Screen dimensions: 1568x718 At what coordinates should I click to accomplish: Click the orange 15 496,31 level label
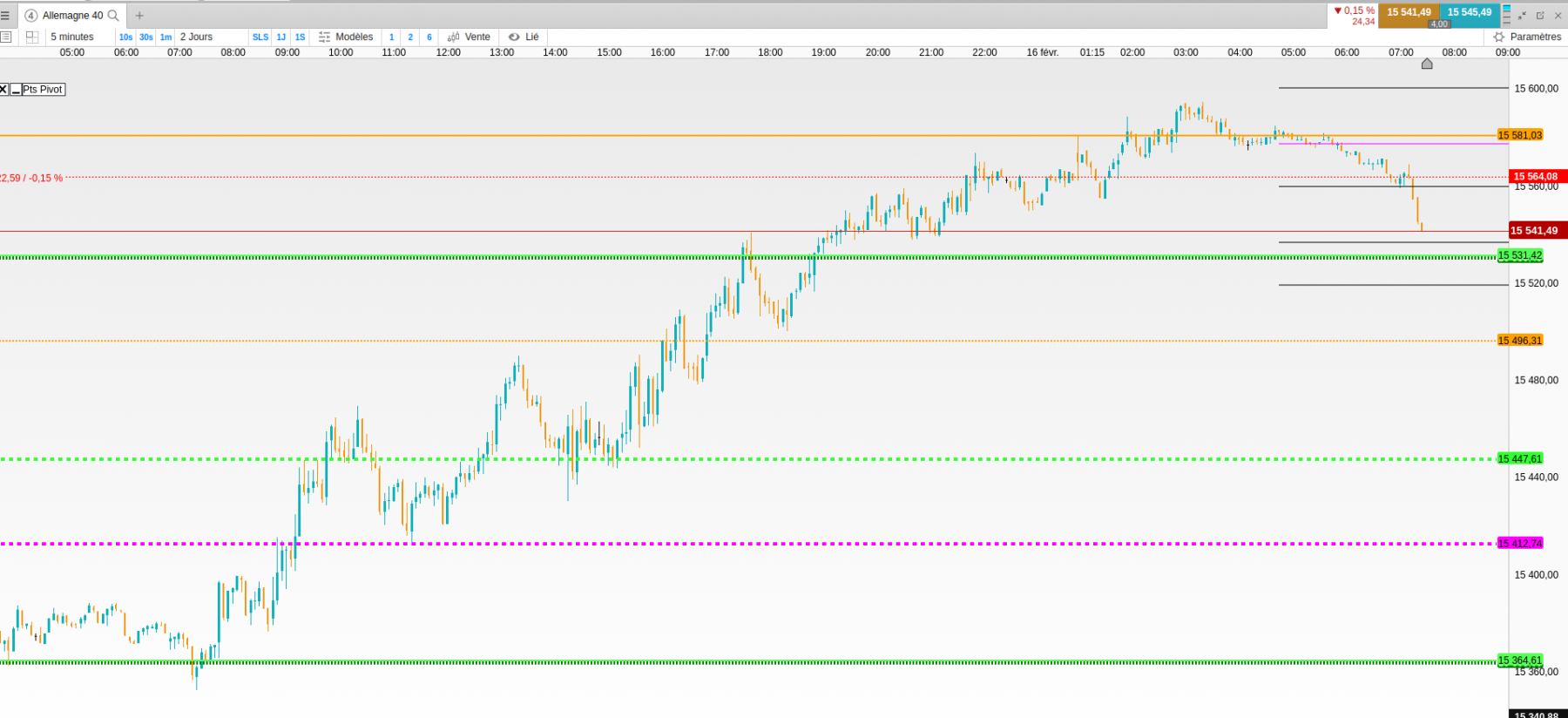point(1520,341)
